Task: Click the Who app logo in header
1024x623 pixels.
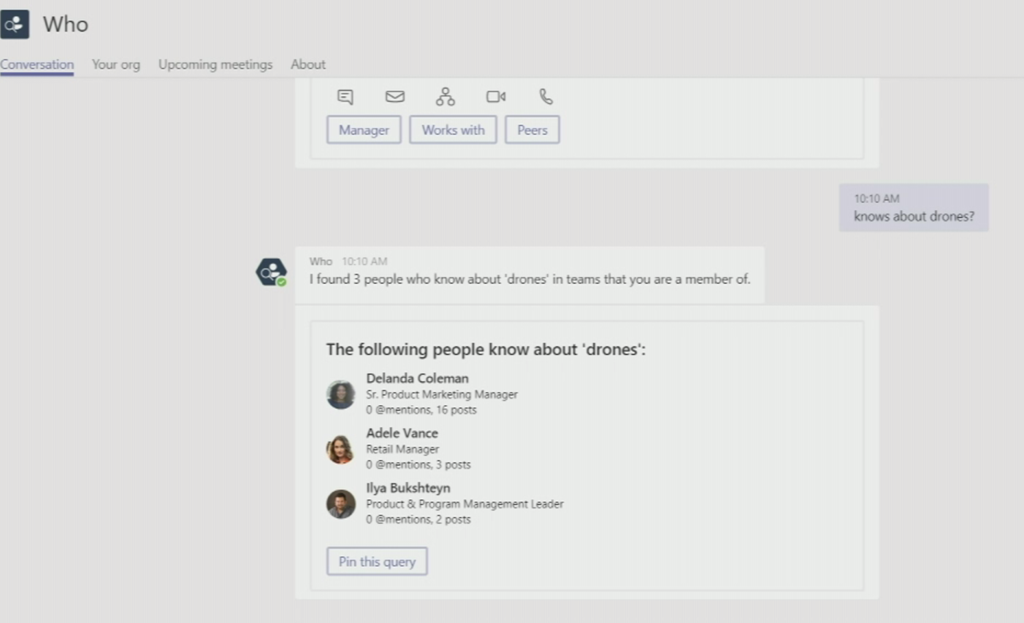Action: point(15,24)
